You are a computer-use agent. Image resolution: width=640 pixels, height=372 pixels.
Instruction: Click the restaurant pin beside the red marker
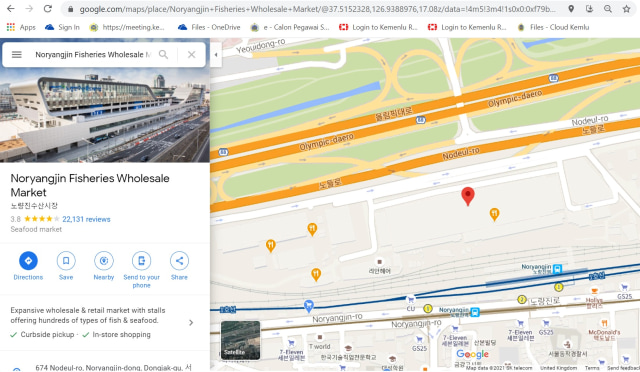(494, 214)
